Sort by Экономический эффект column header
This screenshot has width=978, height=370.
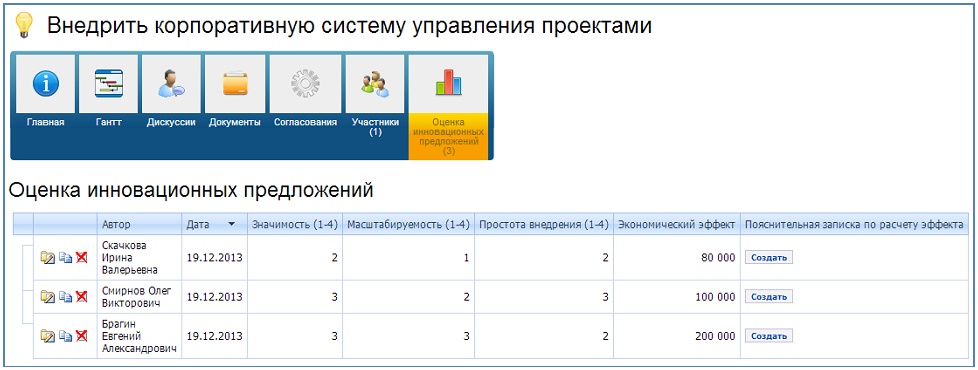pos(677,224)
